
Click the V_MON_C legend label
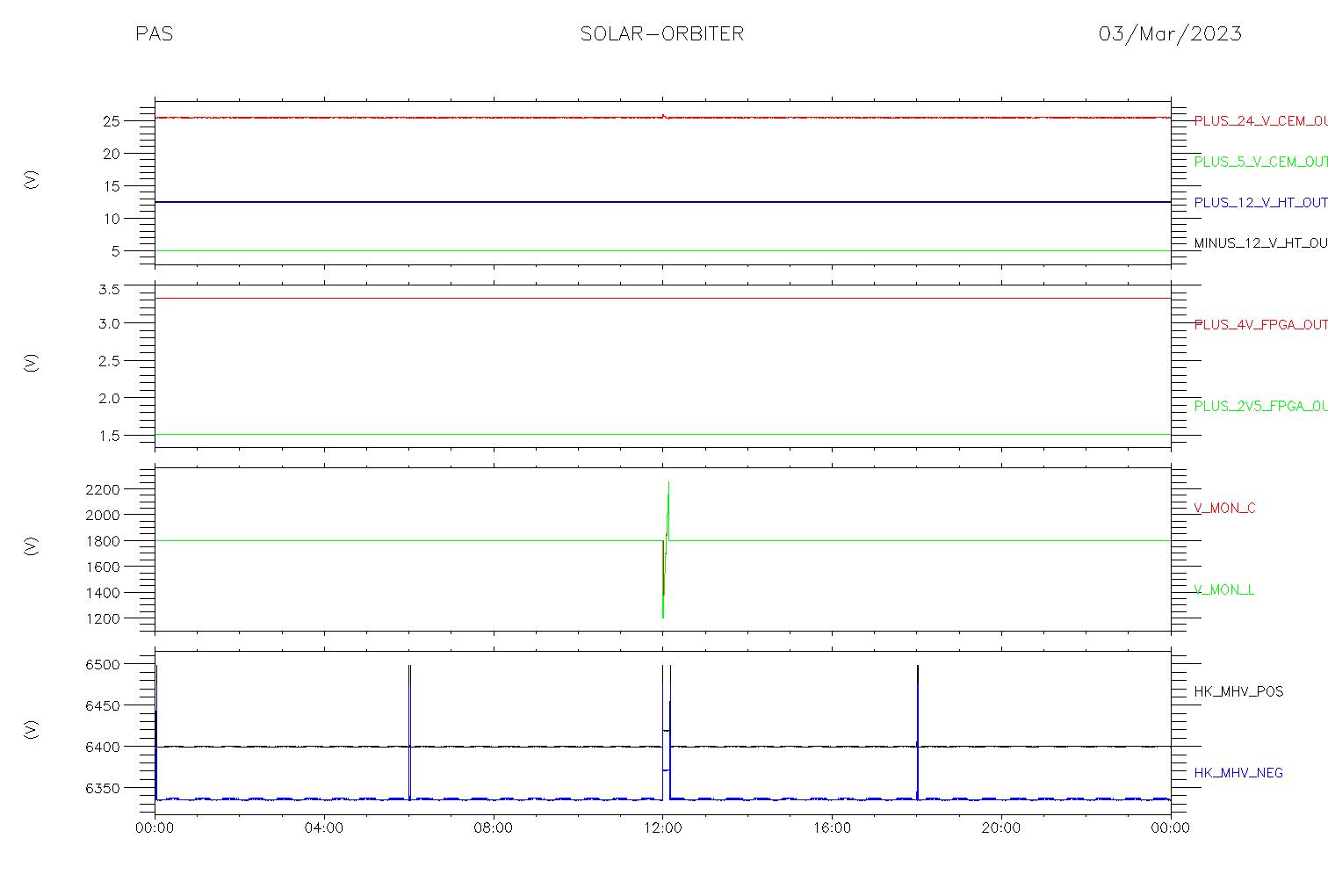pos(1224,509)
